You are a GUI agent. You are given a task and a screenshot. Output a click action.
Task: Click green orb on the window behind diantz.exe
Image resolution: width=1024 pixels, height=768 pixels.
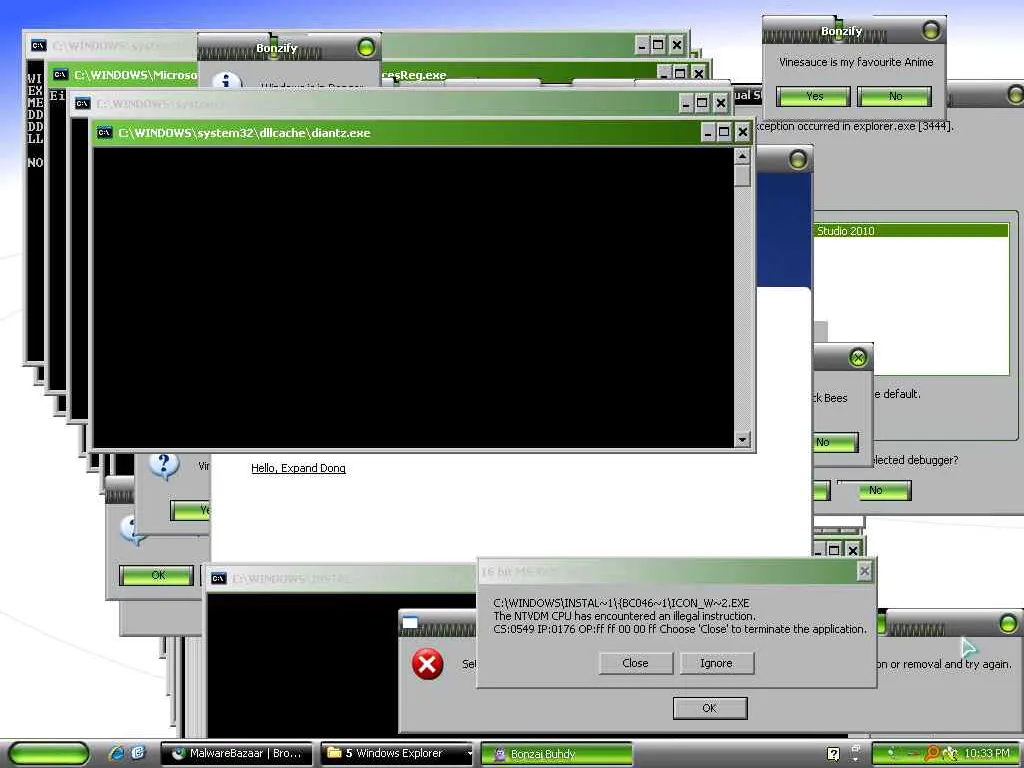797,159
